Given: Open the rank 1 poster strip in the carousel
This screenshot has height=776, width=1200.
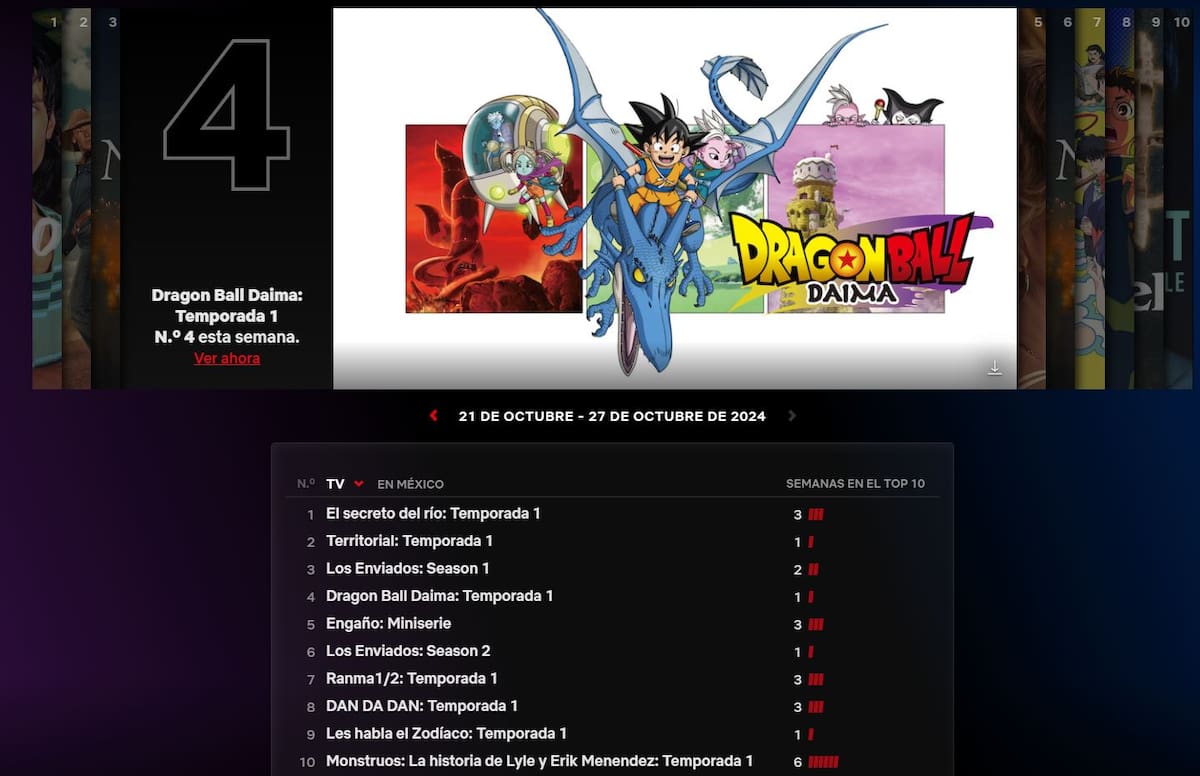Looking at the screenshot, I should tap(47, 199).
